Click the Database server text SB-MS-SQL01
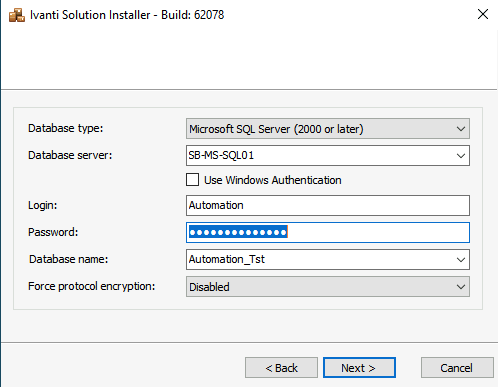This screenshot has width=498, height=387. pos(221,155)
